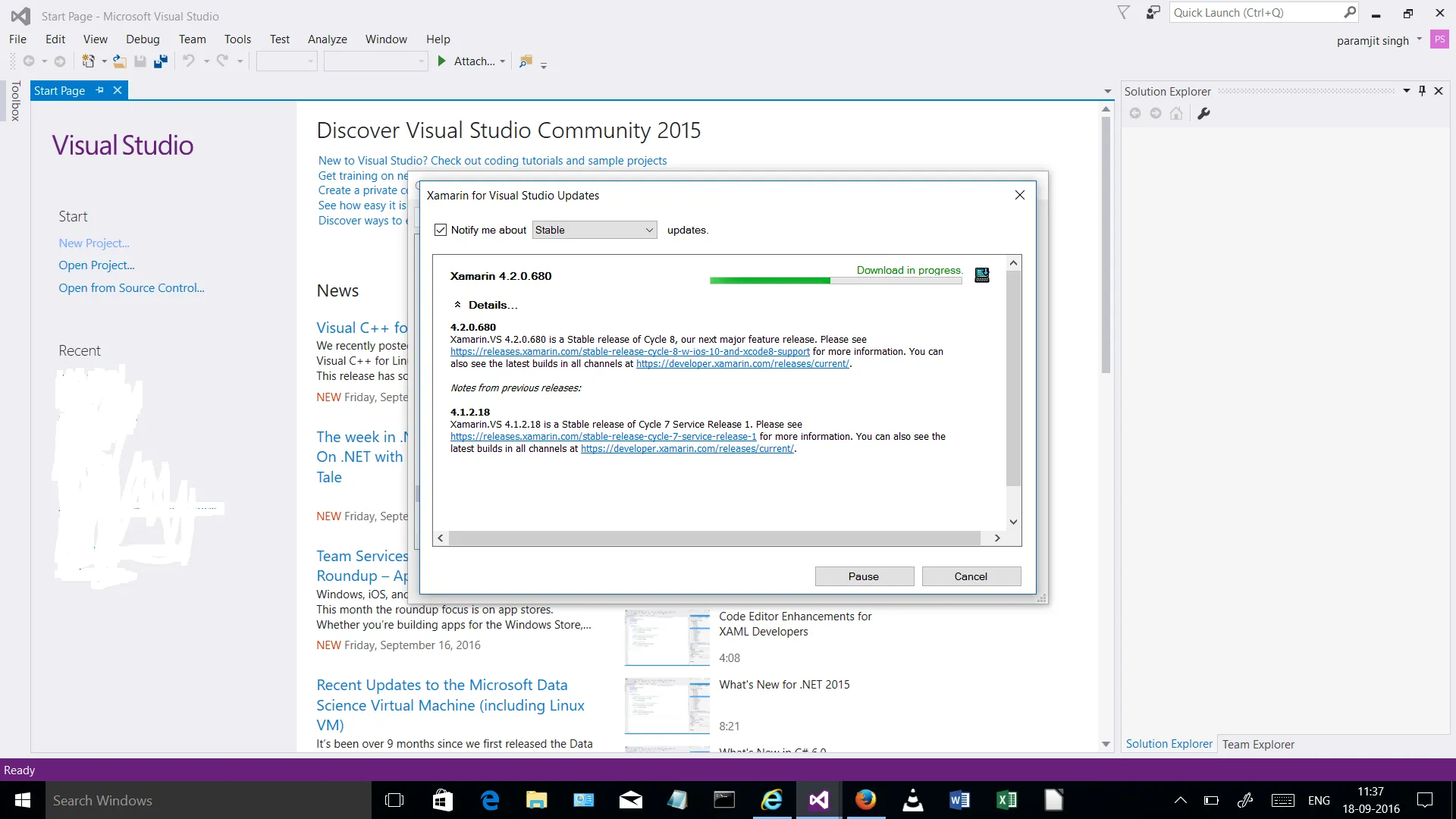Toggle auto-hide pin on Solution Explorer
The image size is (1456, 819).
1422,91
